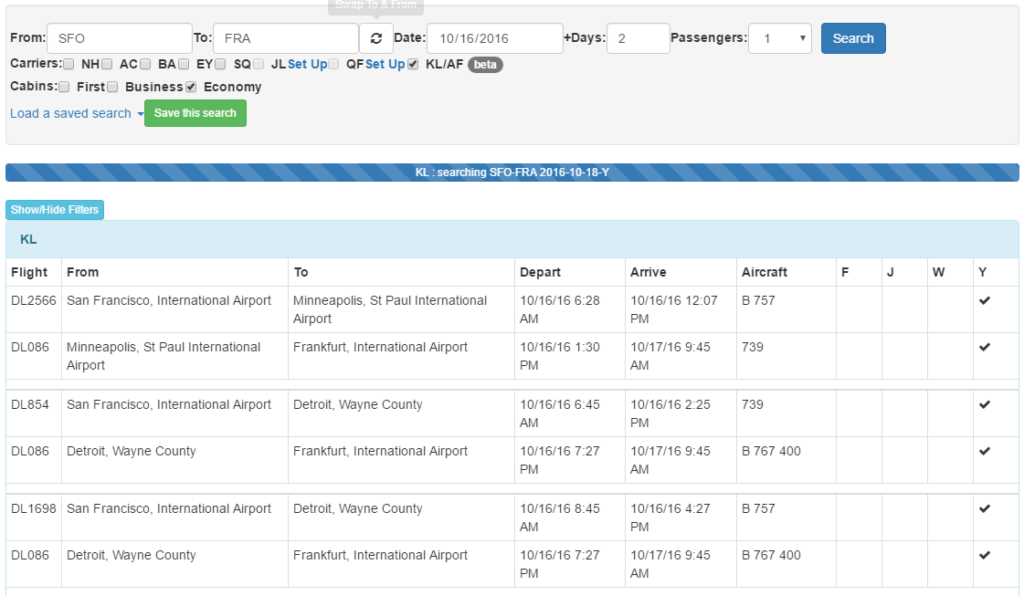
Task: Click the availability checkmark for flight DL1698
Action: pos(984,508)
